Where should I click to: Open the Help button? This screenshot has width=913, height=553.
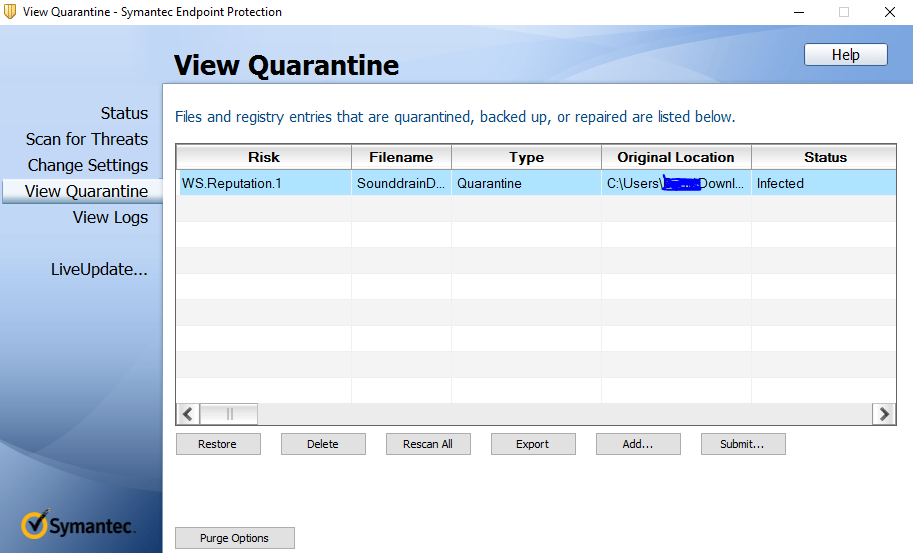tap(845, 55)
